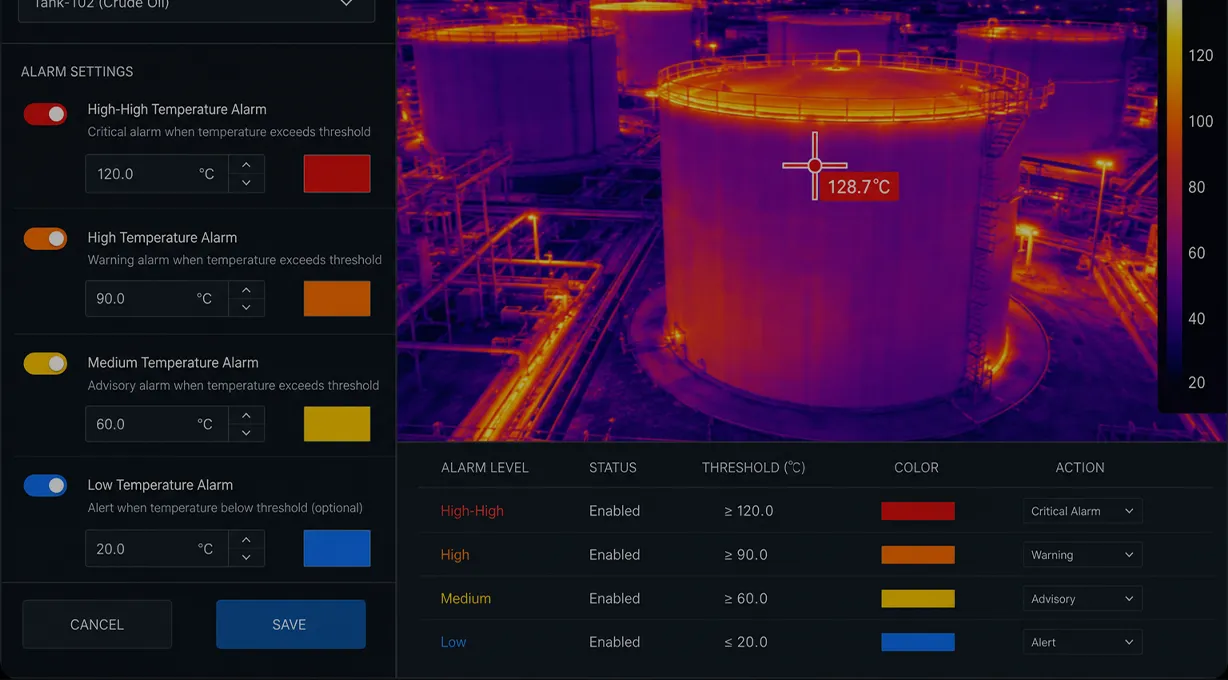The height and width of the screenshot is (680, 1228).
Task: Click the 120.0 °C threshold input field
Action: (x=157, y=174)
